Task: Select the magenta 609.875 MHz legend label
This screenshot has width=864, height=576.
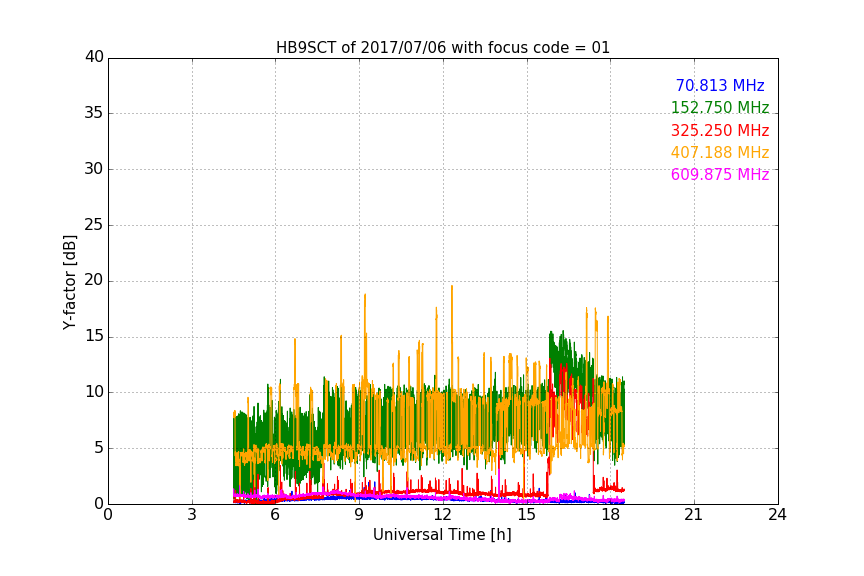Action: click(720, 174)
